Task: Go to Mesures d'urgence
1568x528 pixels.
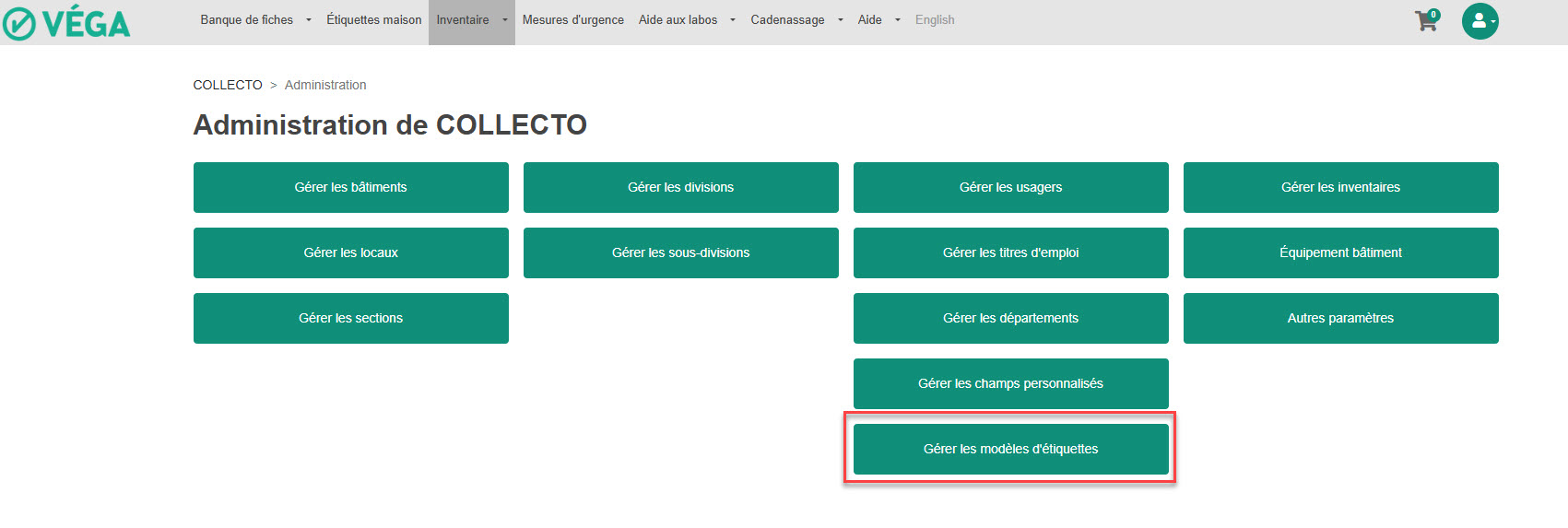Action: (x=572, y=20)
